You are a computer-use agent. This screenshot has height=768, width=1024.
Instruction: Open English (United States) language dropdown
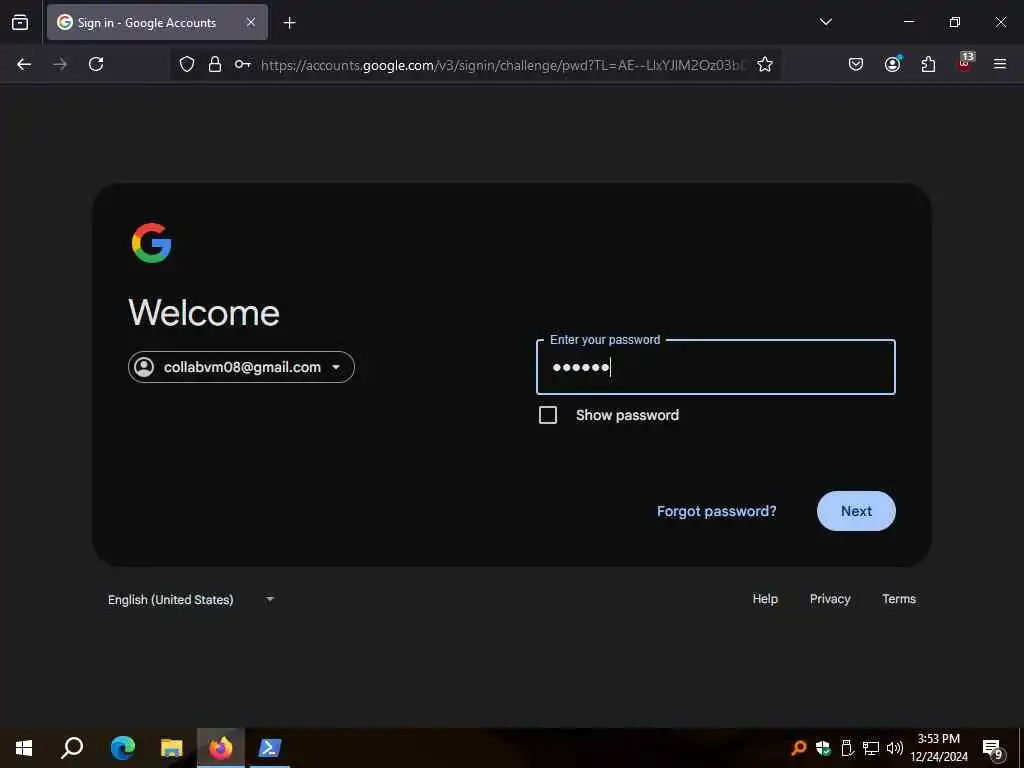pos(191,600)
